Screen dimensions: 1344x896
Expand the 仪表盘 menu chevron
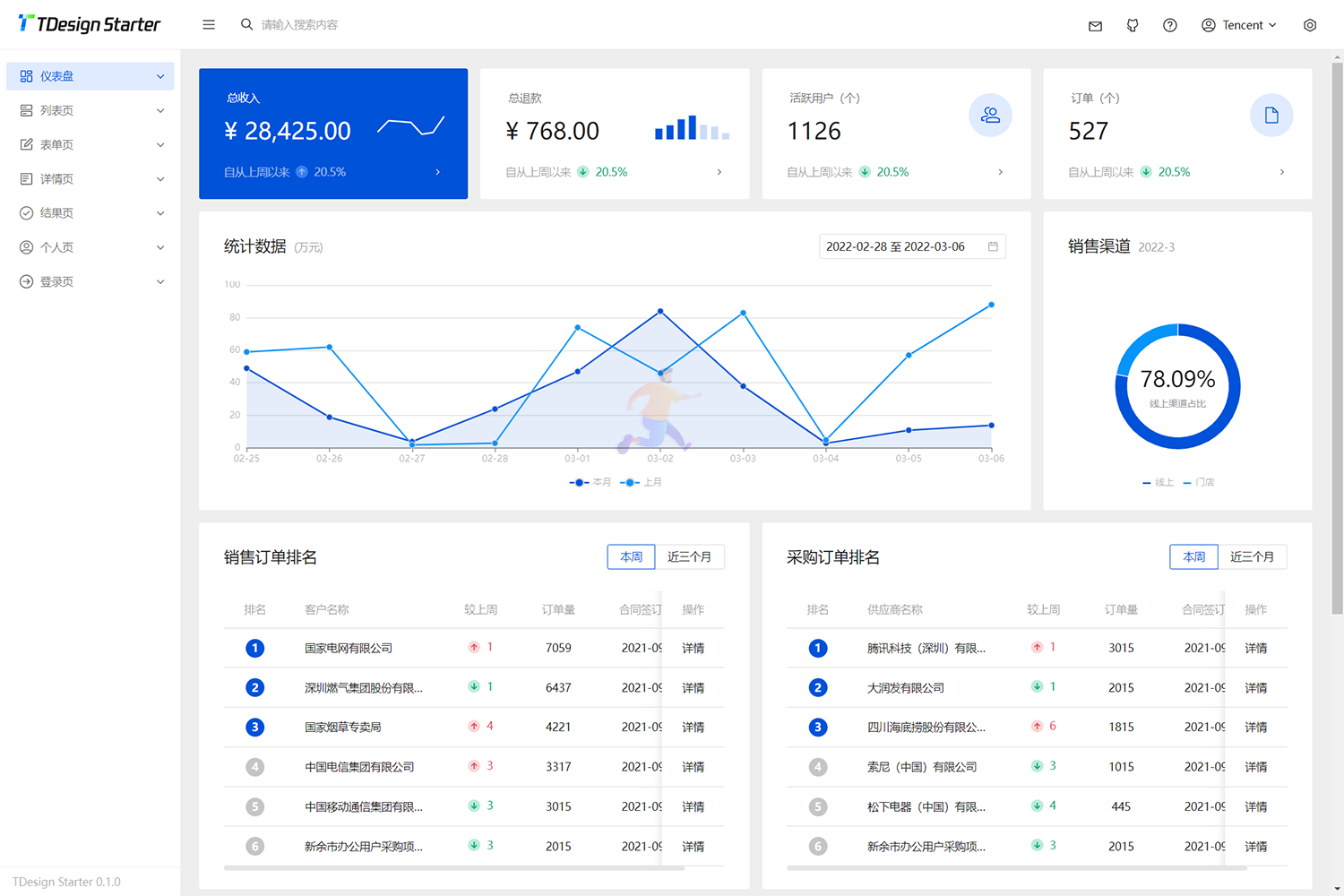[x=160, y=76]
